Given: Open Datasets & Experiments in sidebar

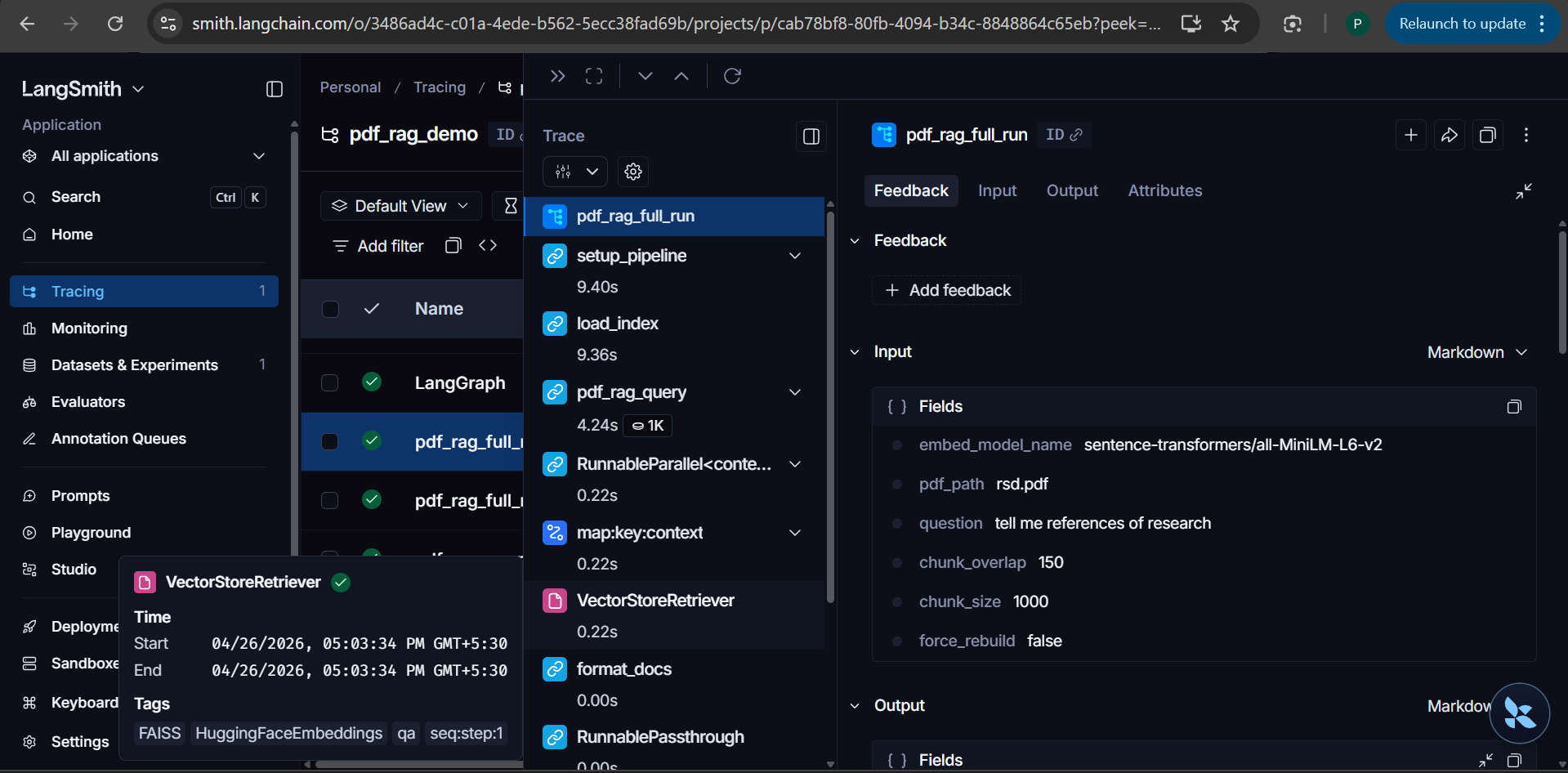Looking at the screenshot, I should coord(144,365).
